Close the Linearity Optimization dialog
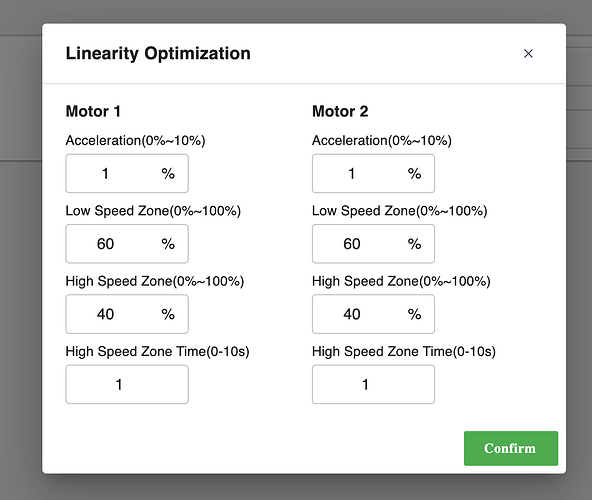The image size is (592, 500). (x=528, y=54)
